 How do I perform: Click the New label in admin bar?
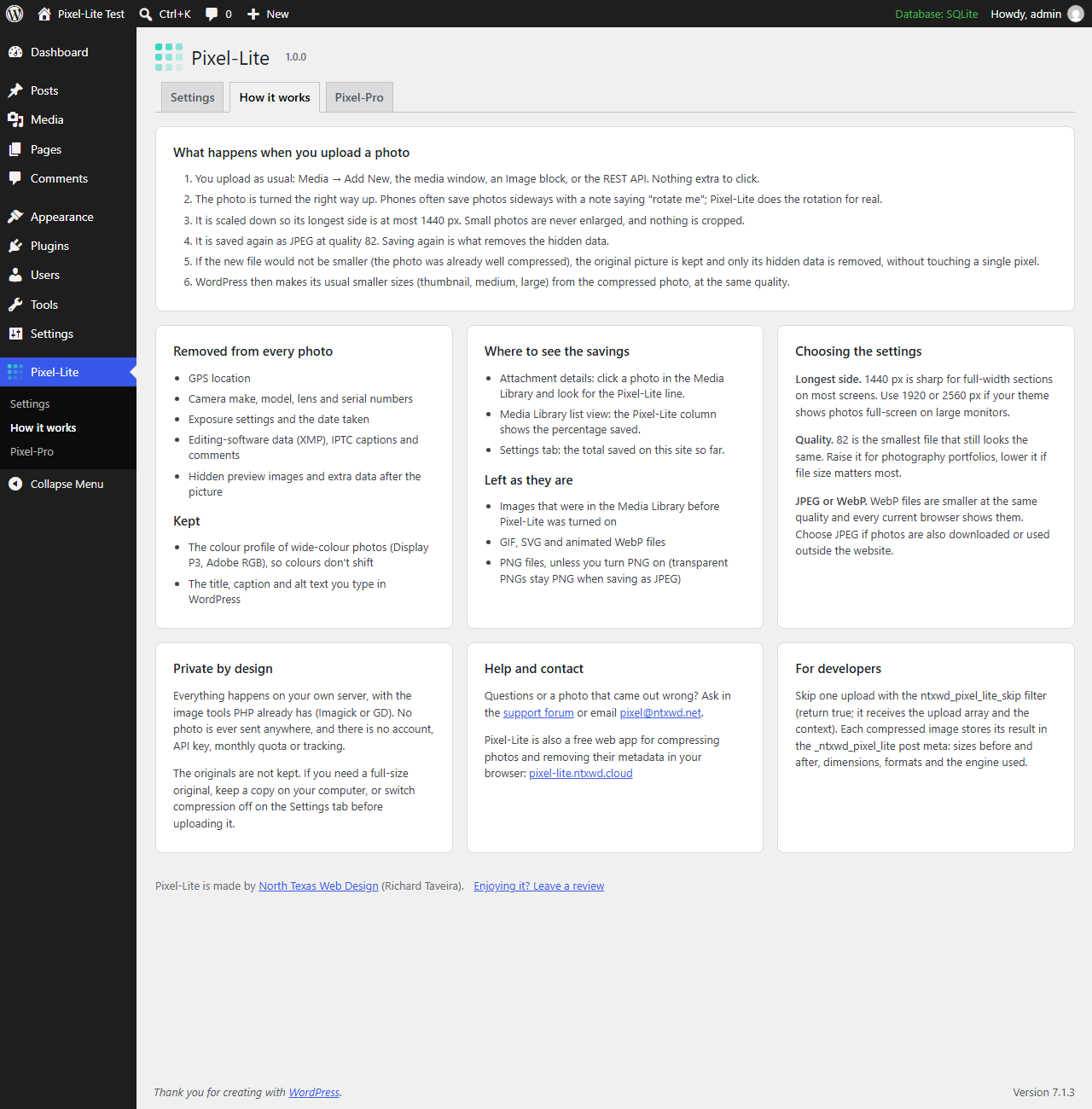click(277, 14)
